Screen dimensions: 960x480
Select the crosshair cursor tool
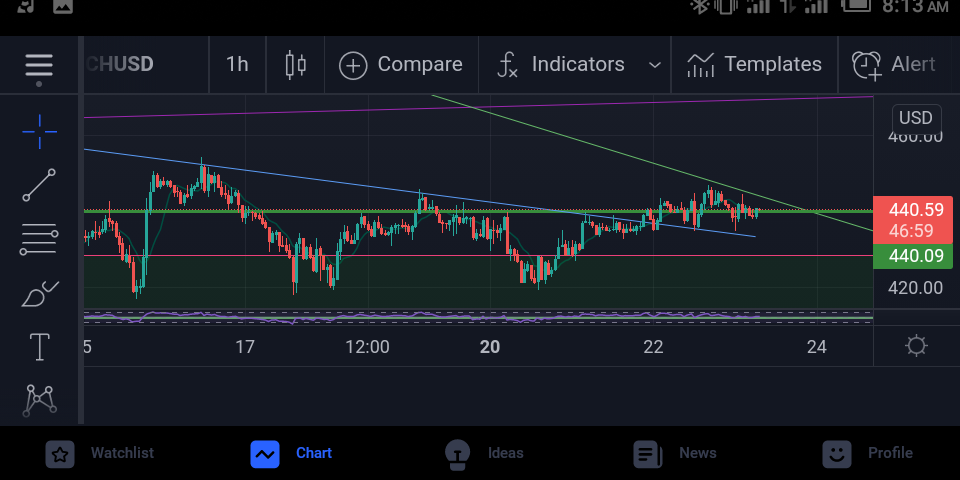39,131
